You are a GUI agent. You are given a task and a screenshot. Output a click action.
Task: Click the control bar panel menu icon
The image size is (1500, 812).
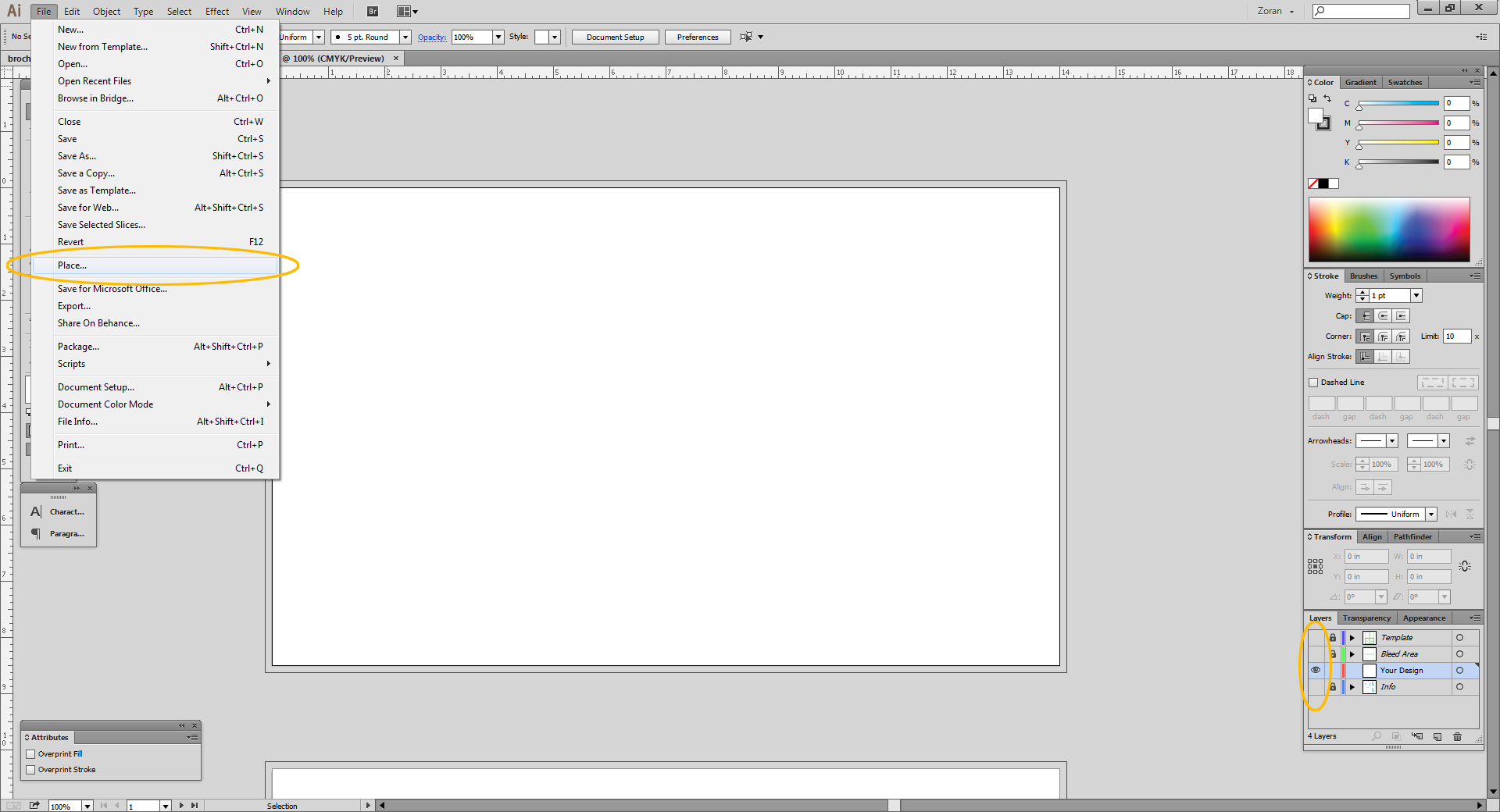(1481, 37)
